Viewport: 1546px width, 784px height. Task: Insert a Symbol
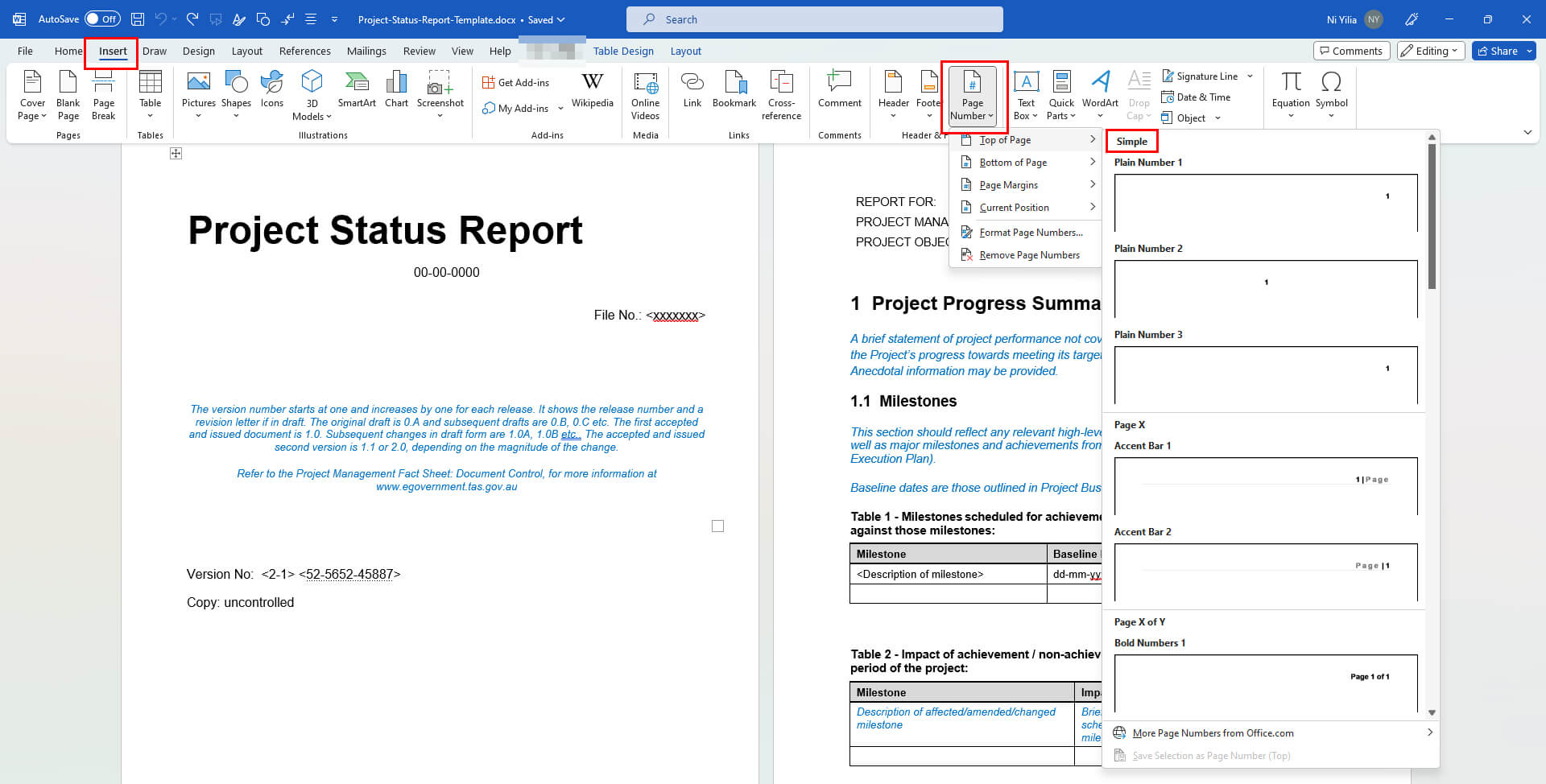1331,91
